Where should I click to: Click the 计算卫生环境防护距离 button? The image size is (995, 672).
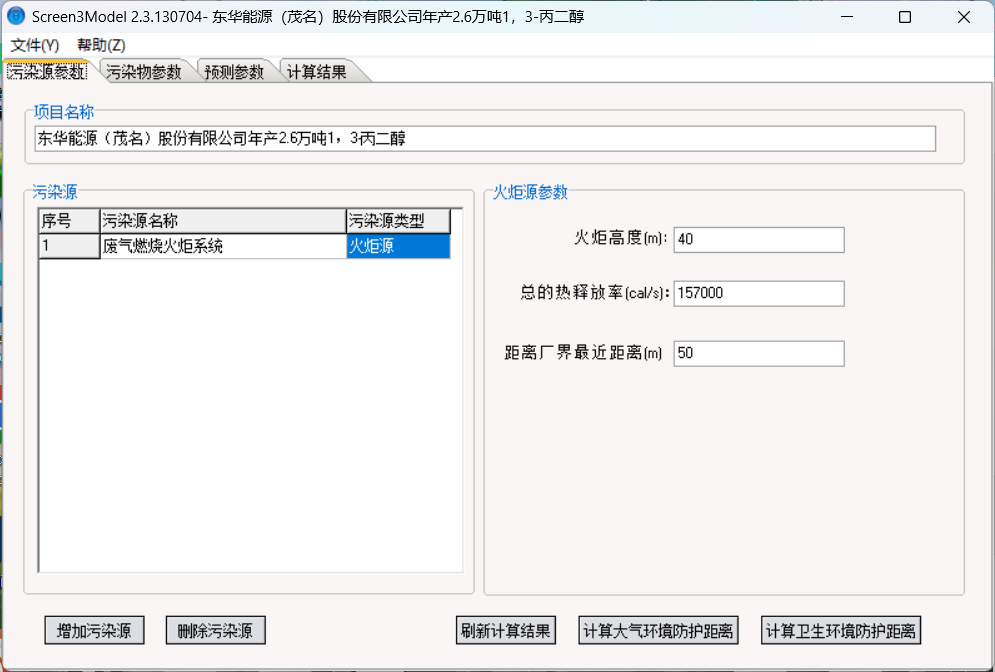(841, 630)
